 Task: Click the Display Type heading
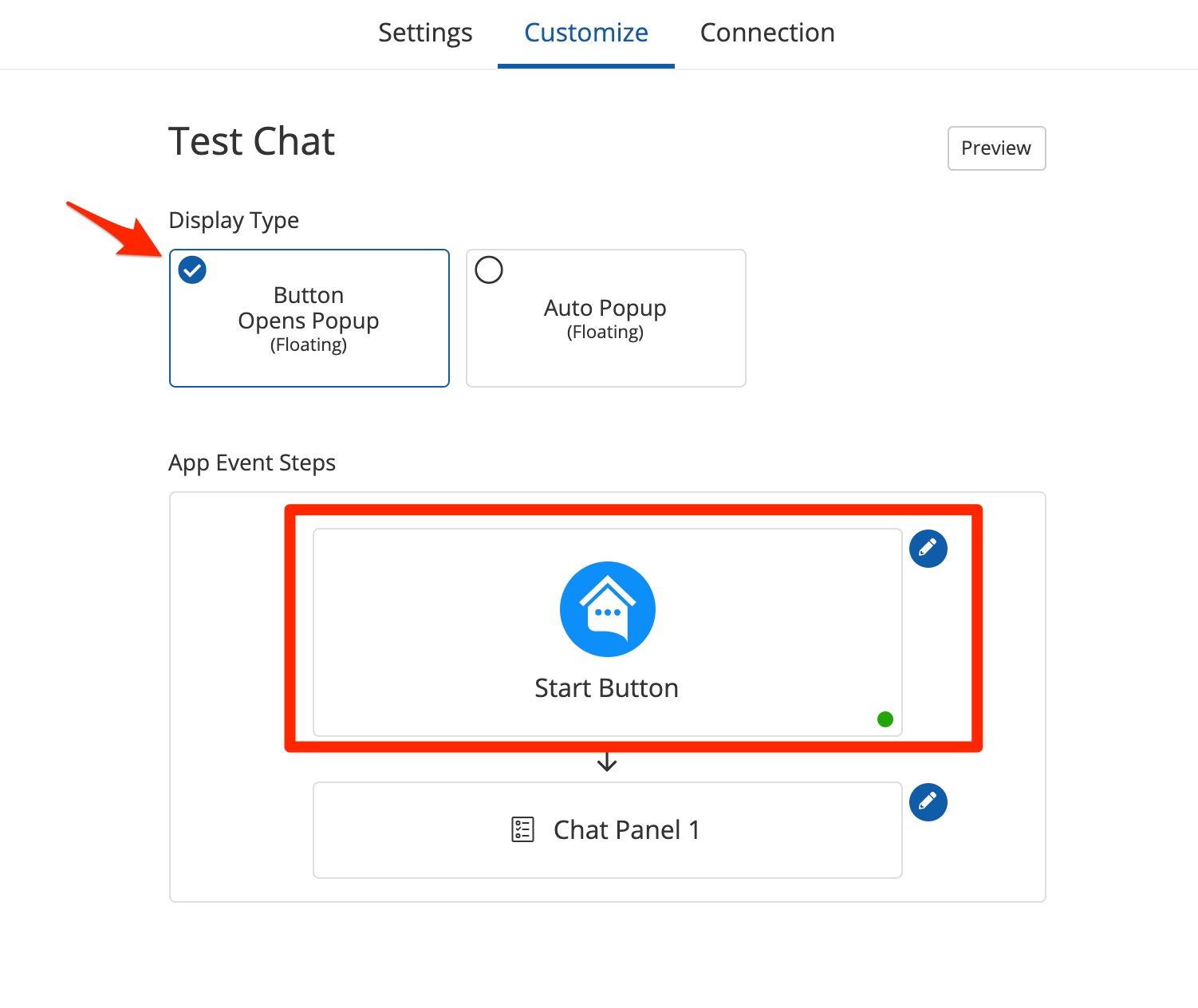[234, 220]
